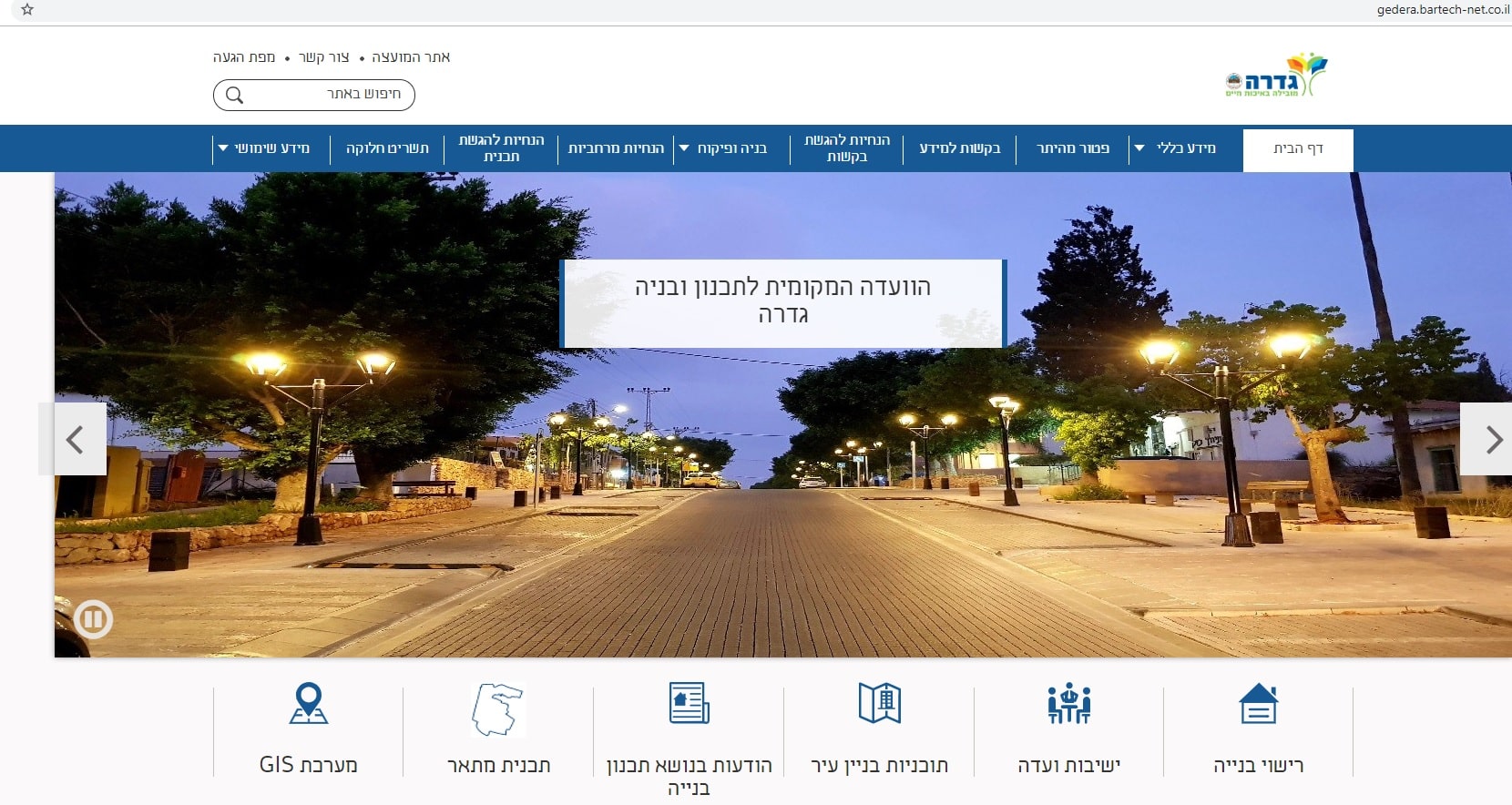Select the דף הבית tab
Image resolution: width=1512 pixels, height=805 pixels.
(x=1297, y=149)
